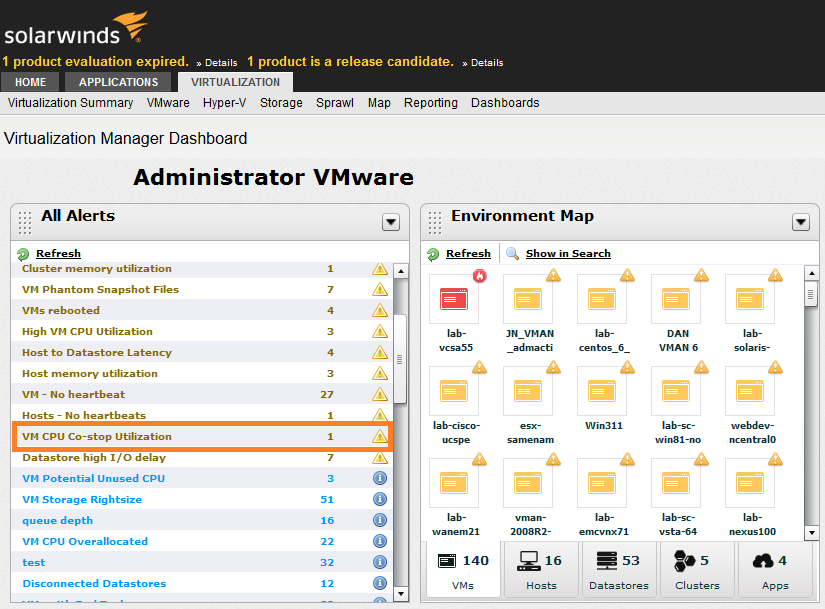Screen dimensions: 825x609
Task: Click All Alerts scrollbar down arrow
Action: pyautogui.click(x=400, y=594)
